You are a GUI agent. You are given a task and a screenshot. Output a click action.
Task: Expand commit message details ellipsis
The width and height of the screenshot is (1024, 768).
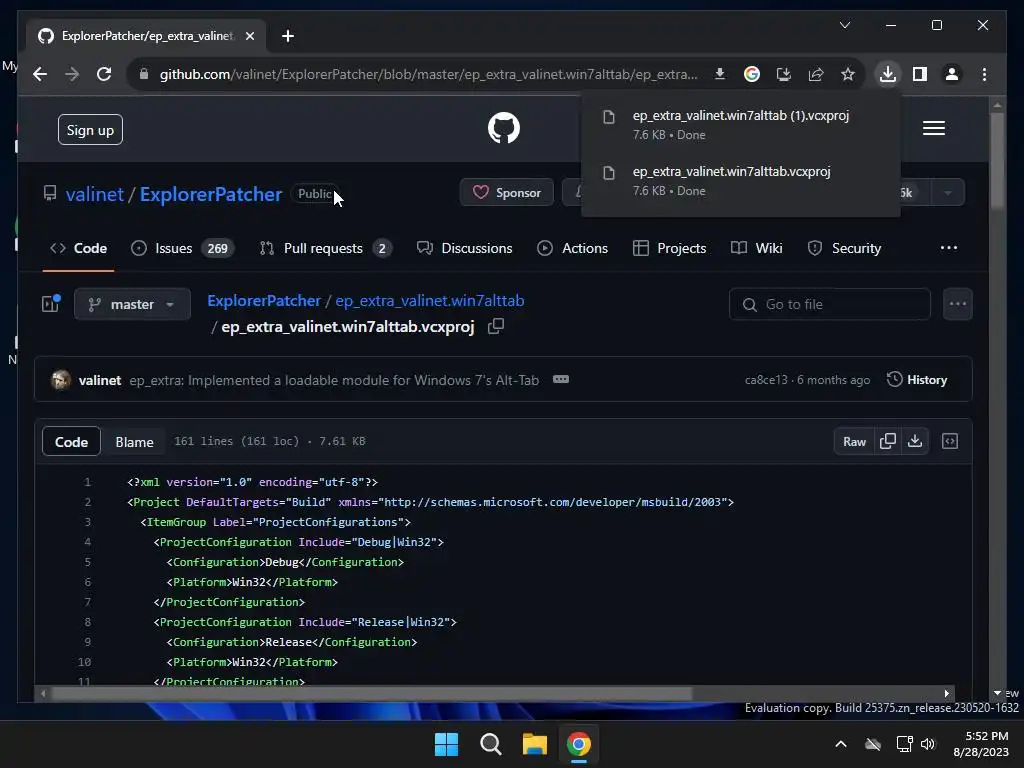[x=560, y=379]
